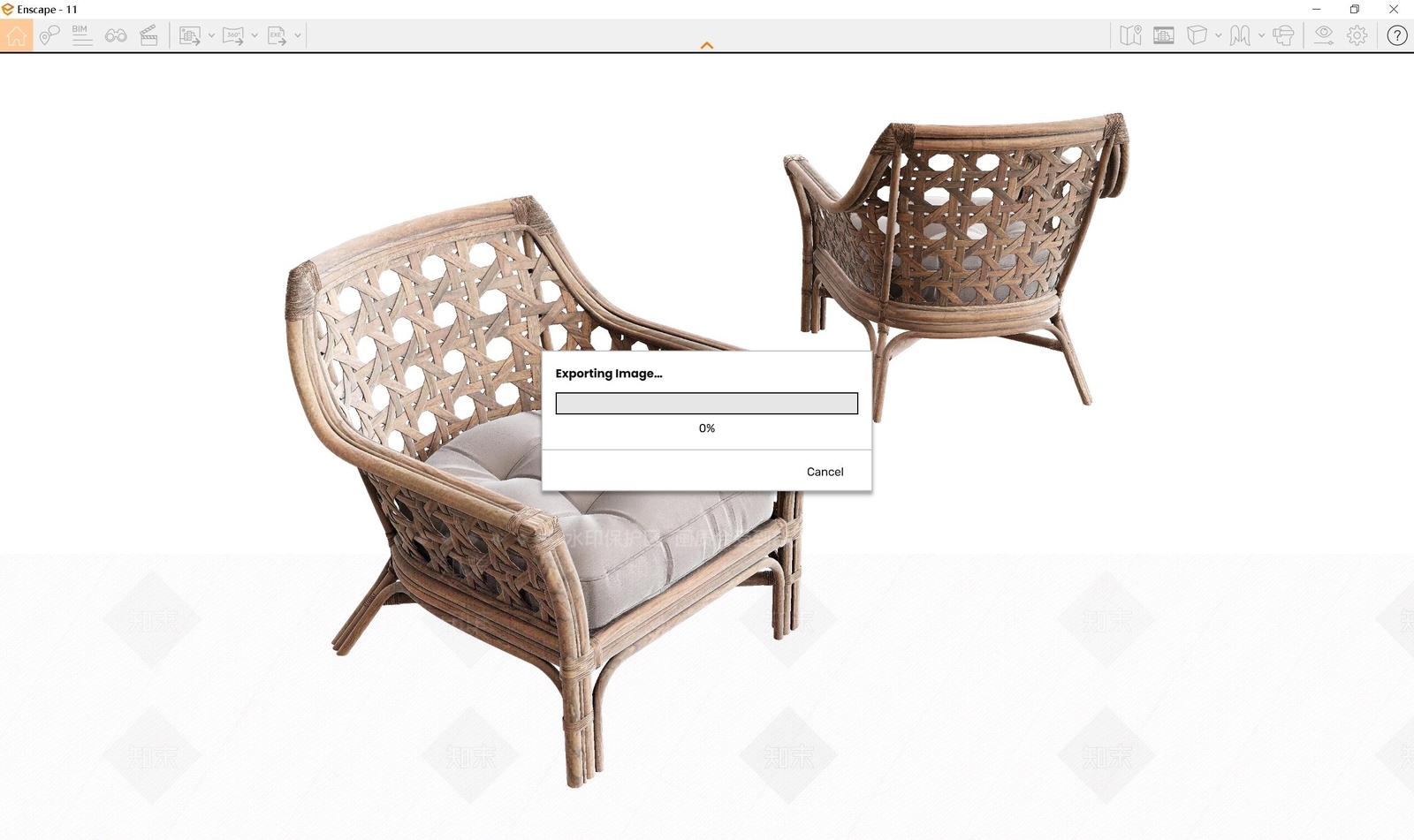Open view management binoculars icon
The image size is (1414, 840).
(x=116, y=35)
